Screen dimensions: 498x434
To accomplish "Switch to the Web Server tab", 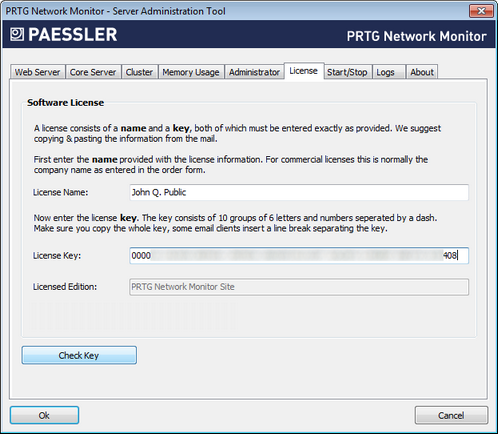I will [x=38, y=72].
